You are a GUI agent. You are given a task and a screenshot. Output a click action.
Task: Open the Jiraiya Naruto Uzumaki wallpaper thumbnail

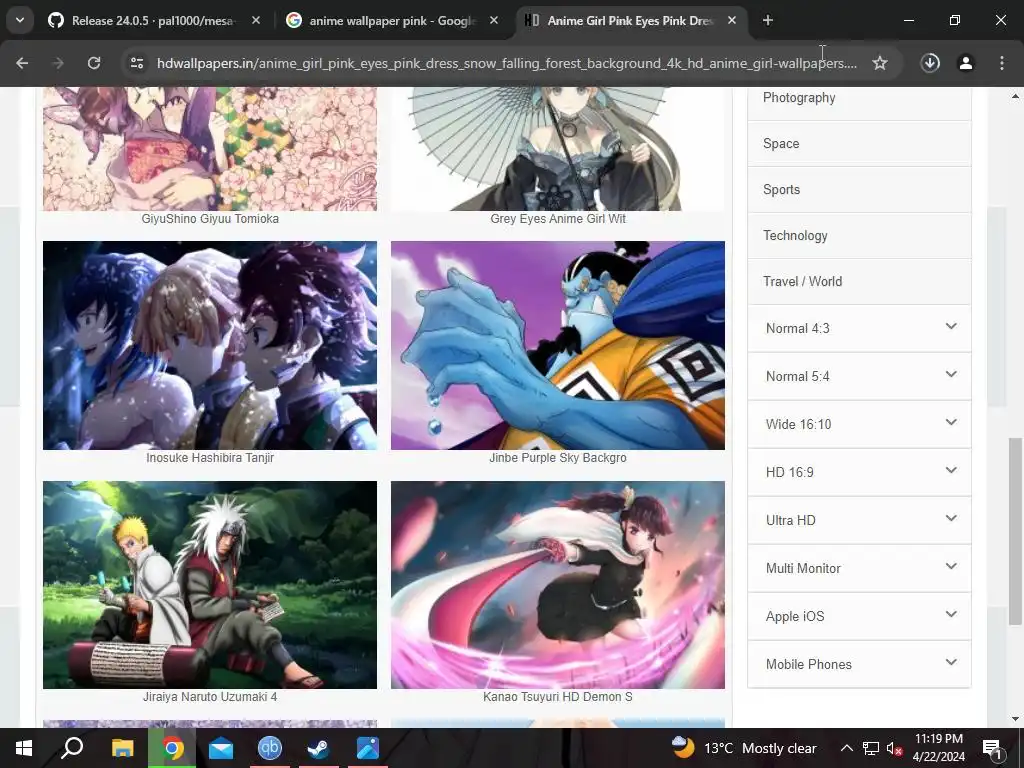(x=210, y=585)
